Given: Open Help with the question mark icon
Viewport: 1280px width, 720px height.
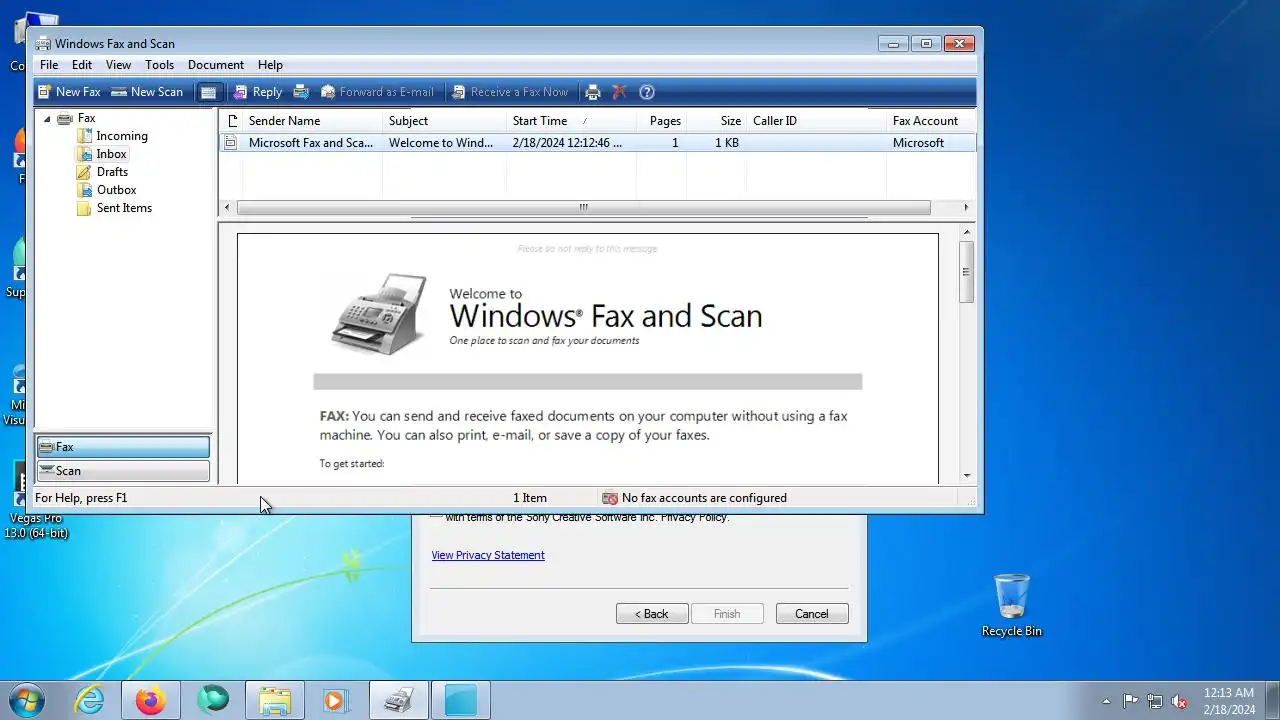Looking at the screenshot, I should coord(647,92).
